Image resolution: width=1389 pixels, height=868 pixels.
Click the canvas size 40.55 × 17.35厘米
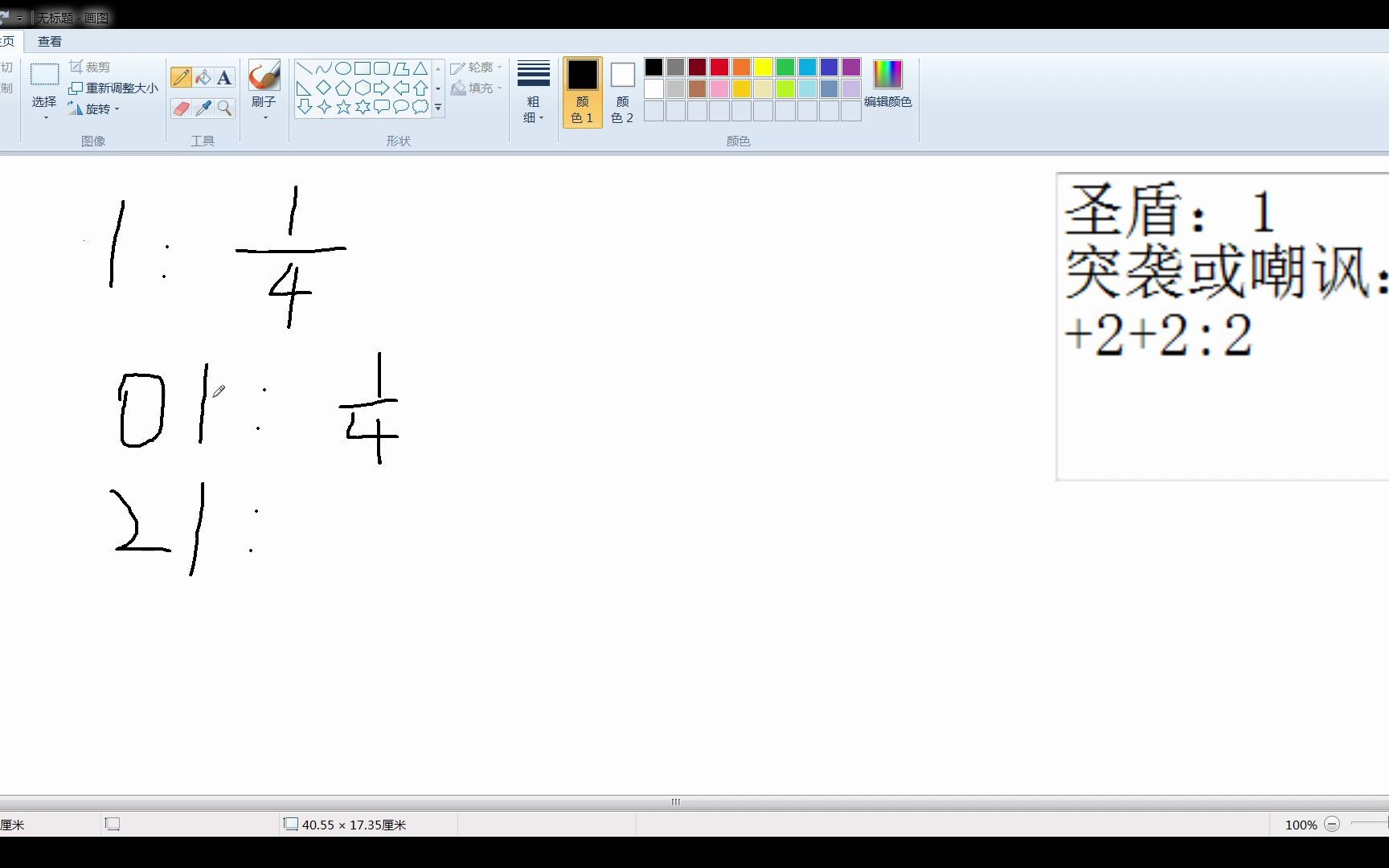[x=354, y=825]
